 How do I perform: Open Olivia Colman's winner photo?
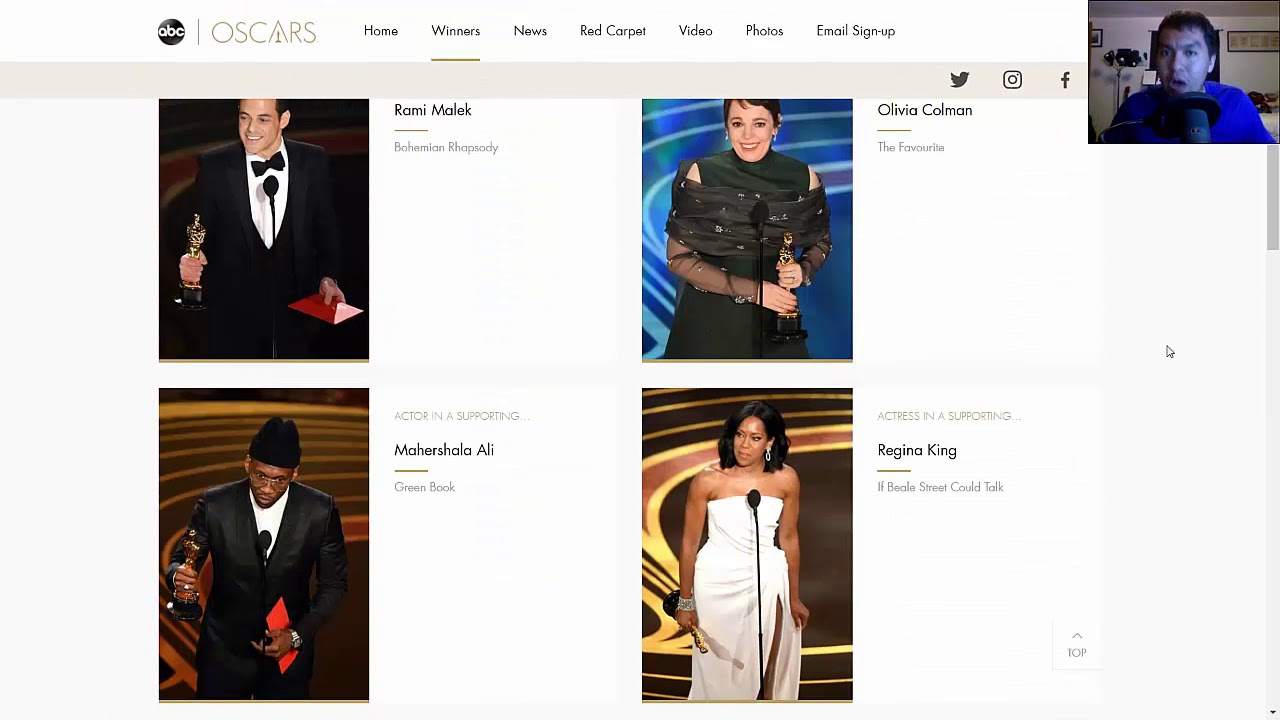point(747,229)
